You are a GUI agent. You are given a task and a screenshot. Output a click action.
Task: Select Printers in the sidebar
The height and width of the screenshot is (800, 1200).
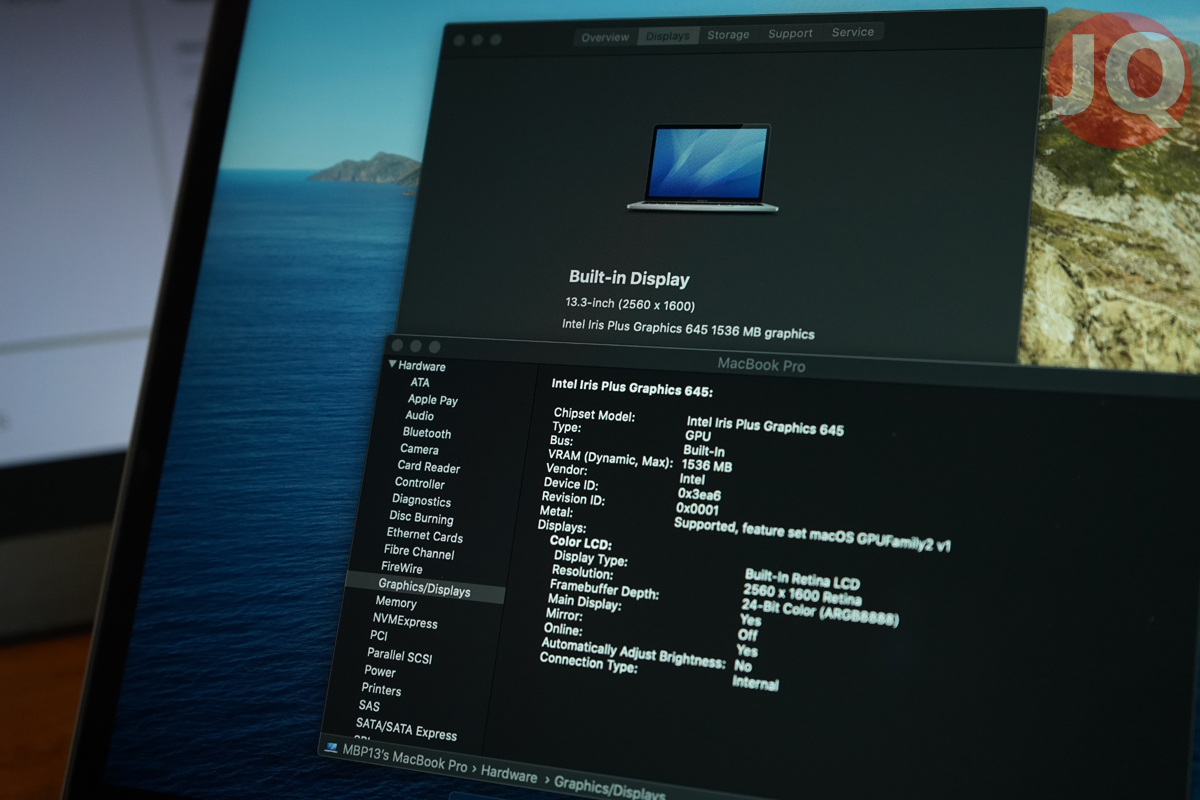[381, 690]
